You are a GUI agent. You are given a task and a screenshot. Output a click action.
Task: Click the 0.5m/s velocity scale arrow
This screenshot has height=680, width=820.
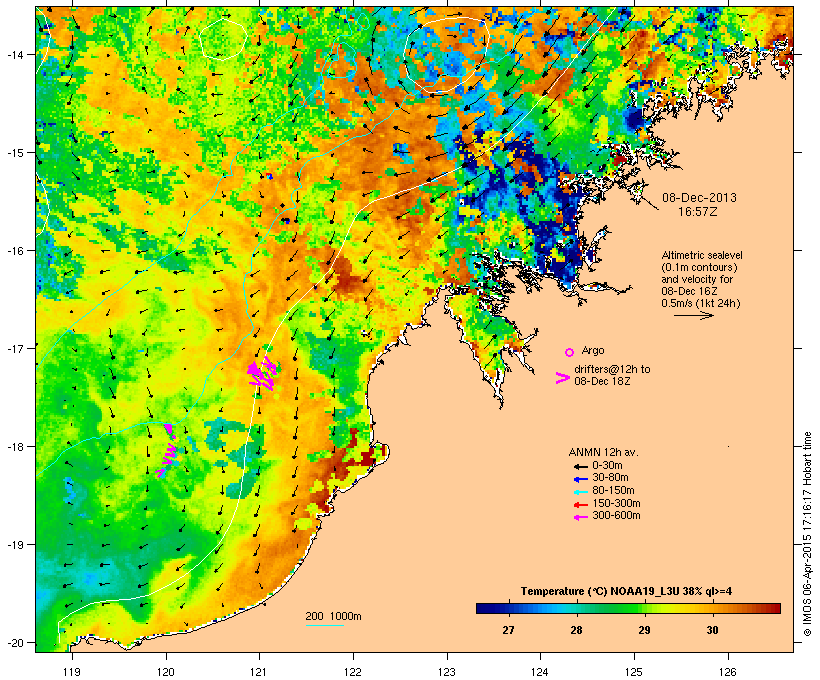point(693,315)
